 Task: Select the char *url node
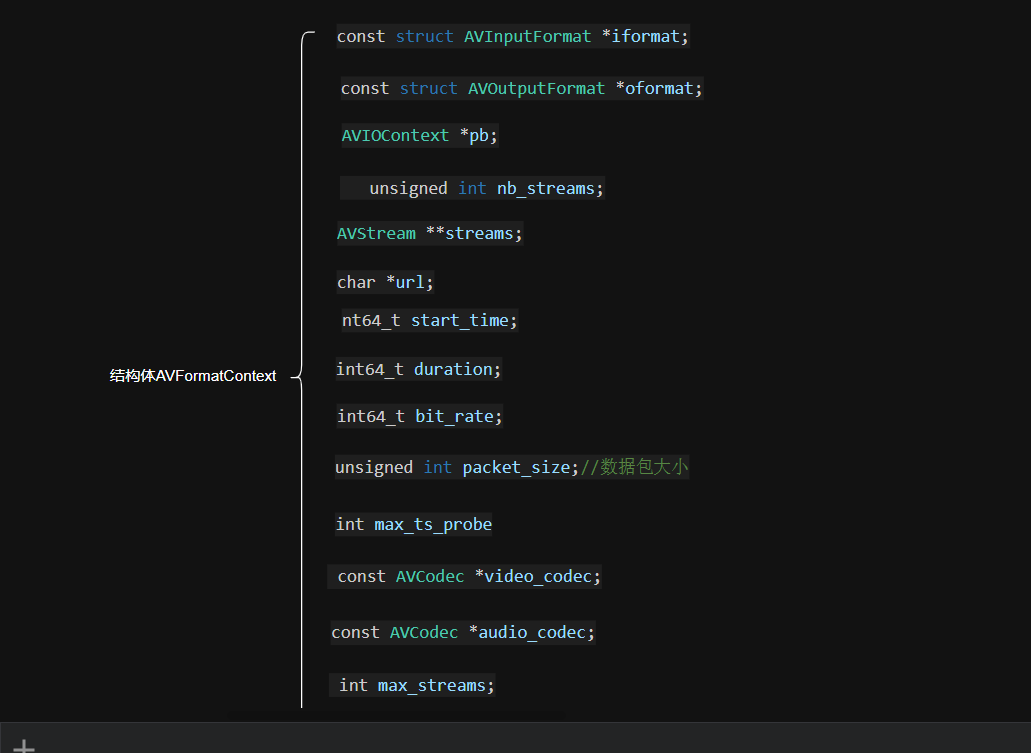[385, 282]
